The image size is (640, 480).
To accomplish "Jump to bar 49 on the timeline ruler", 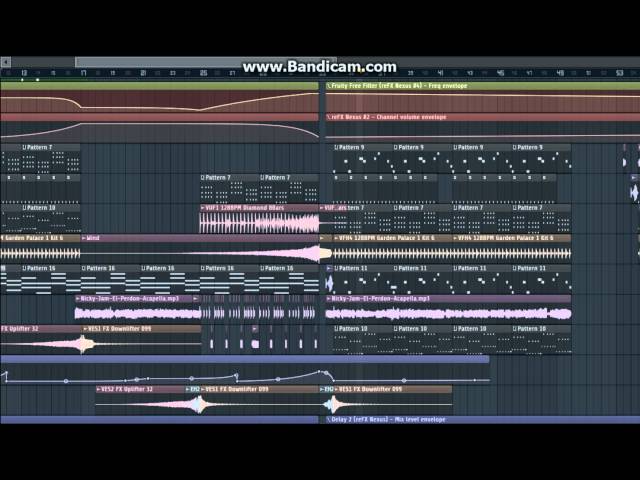I will click(x=560, y=73).
